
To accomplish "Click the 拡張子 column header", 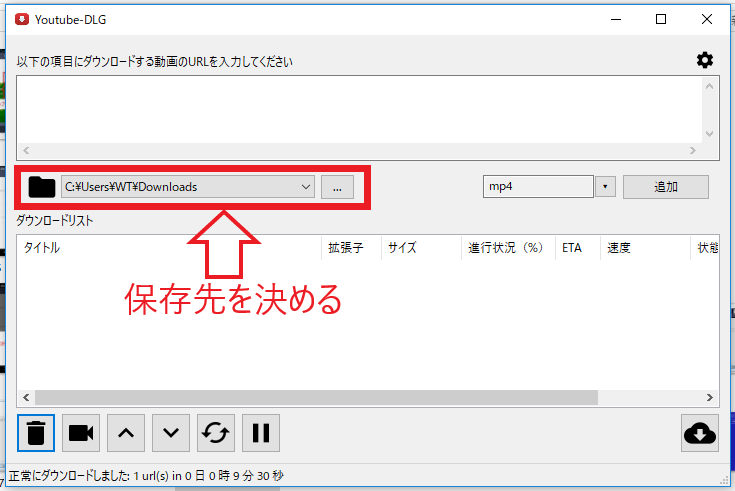I will pos(352,248).
